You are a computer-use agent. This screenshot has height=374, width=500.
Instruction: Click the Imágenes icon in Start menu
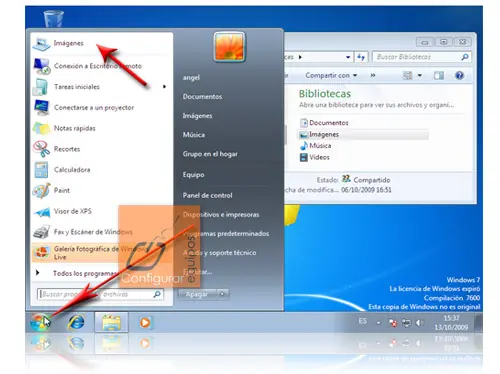point(41,44)
